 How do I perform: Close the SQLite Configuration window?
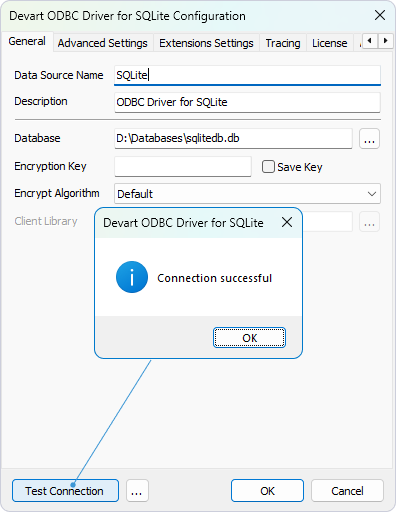click(380, 15)
